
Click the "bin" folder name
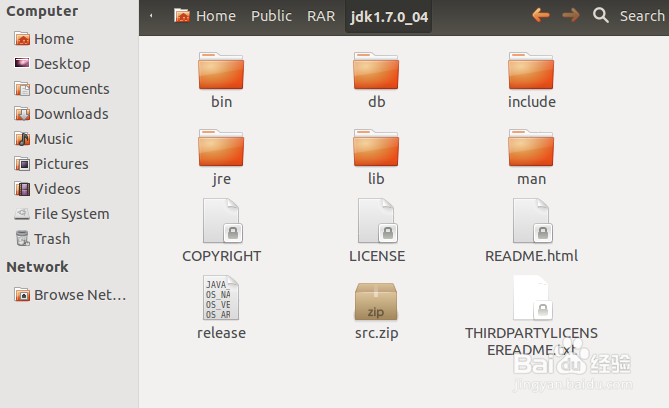[221, 102]
